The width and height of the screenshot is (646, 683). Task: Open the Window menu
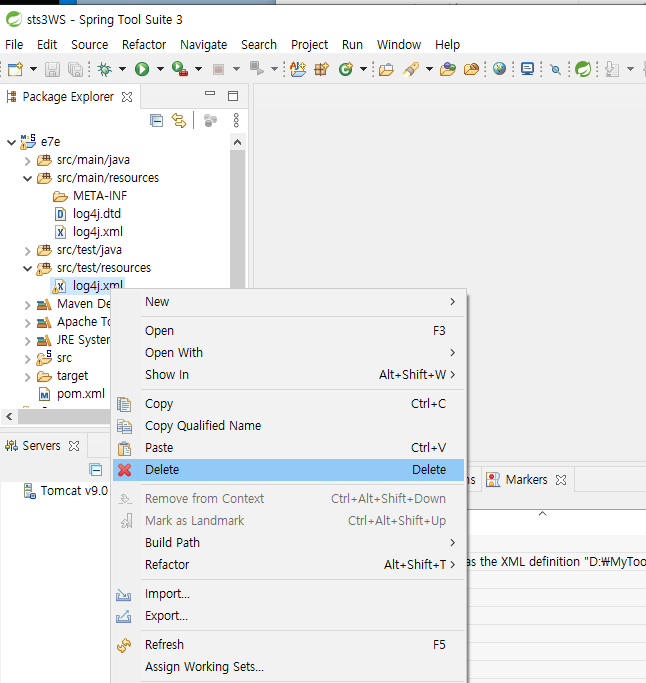click(x=399, y=44)
